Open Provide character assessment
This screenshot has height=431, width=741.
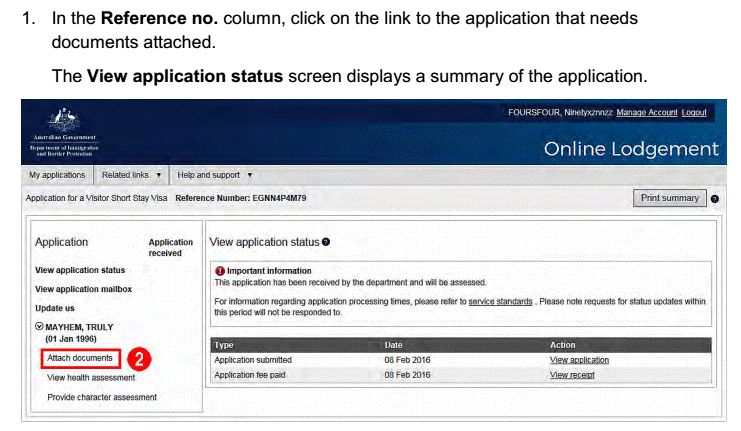(102, 397)
